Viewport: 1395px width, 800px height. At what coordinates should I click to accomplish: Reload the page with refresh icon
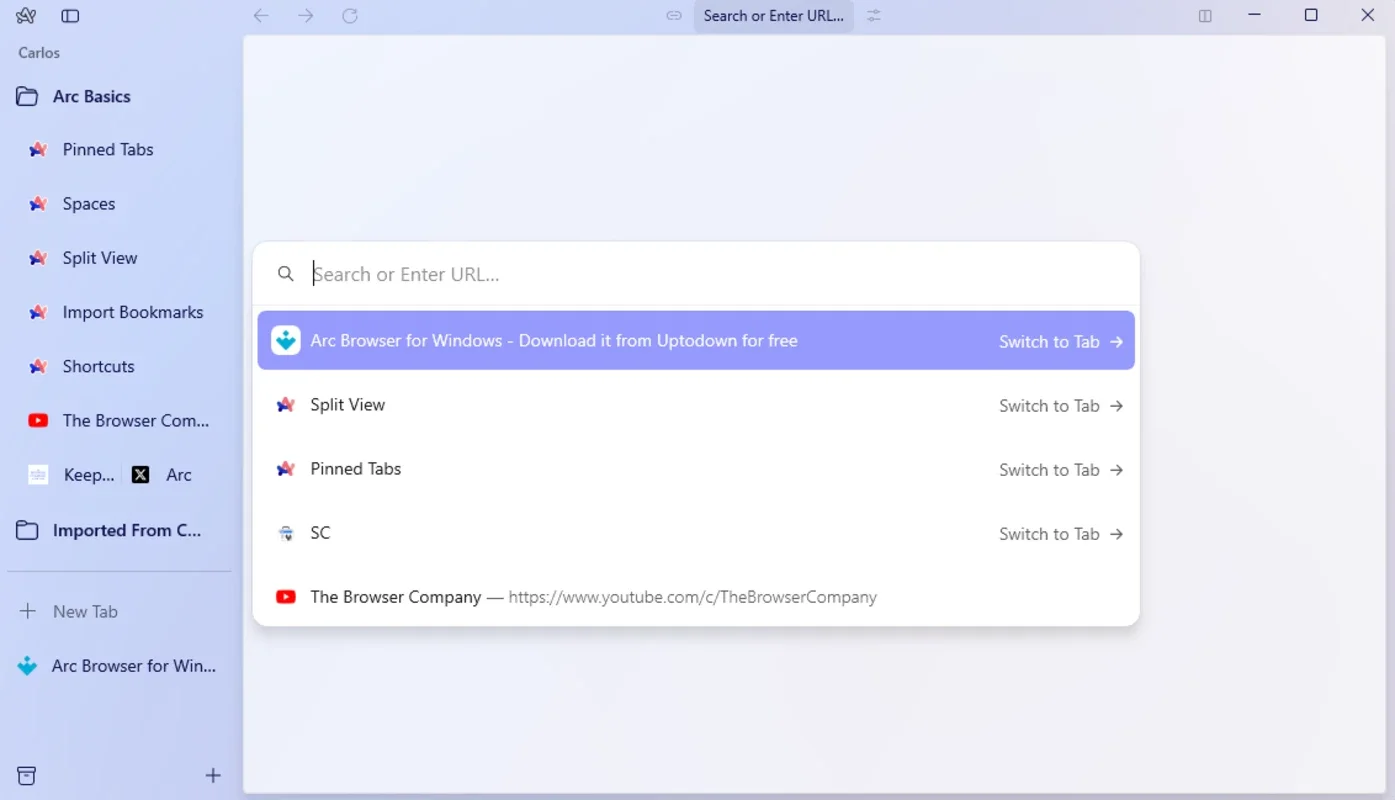(x=350, y=16)
